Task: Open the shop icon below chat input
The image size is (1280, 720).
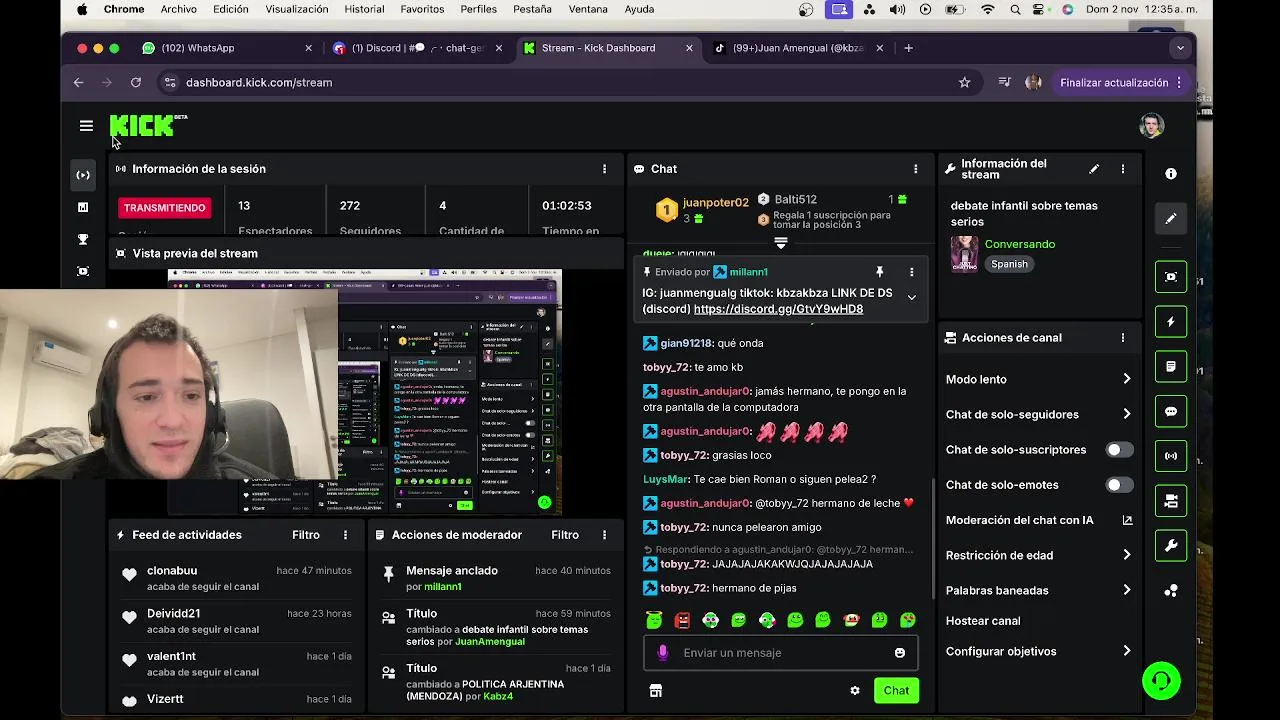Action: pyautogui.click(x=656, y=691)
